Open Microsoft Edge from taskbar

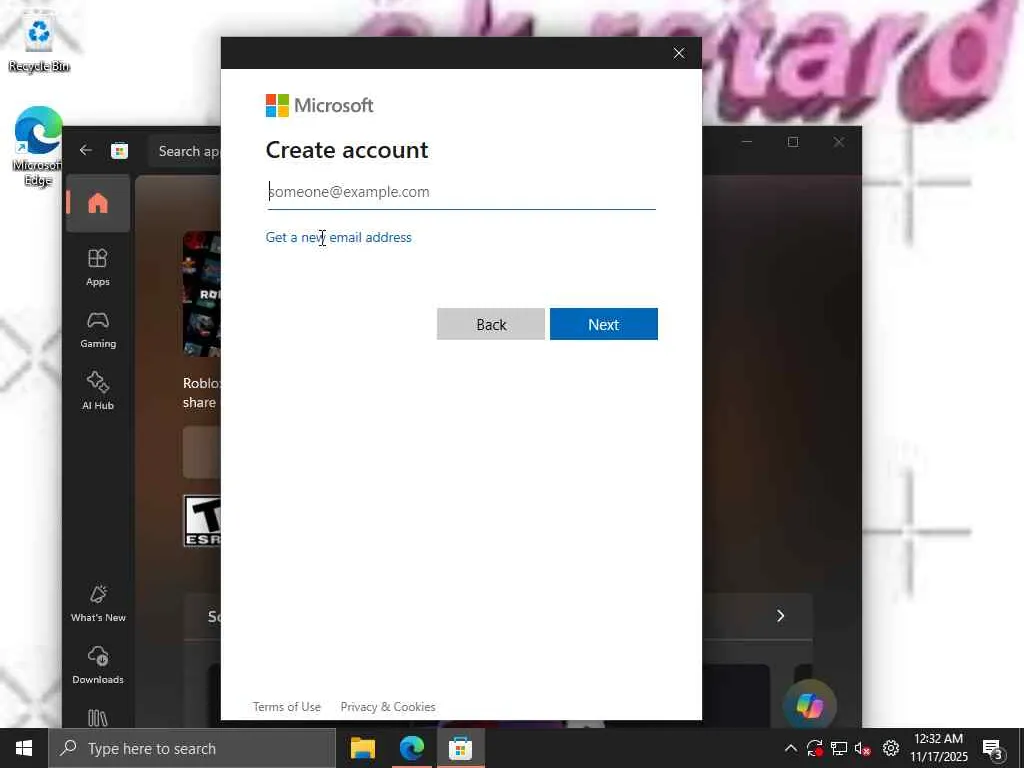click(x=411, y=748)
